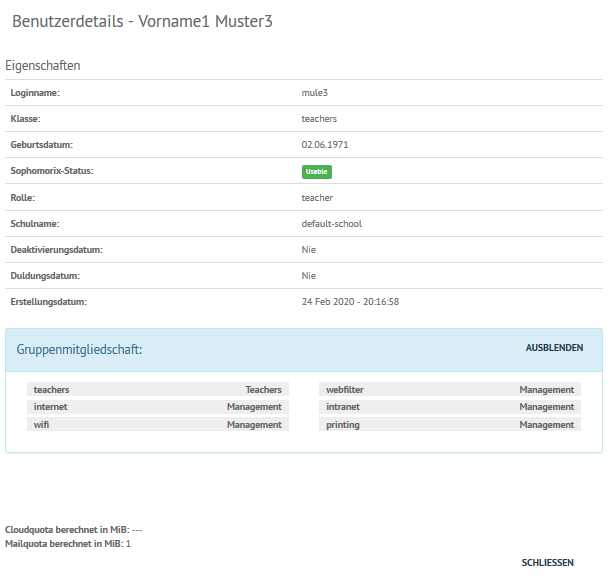Click the Schulname label

point(35,224)
